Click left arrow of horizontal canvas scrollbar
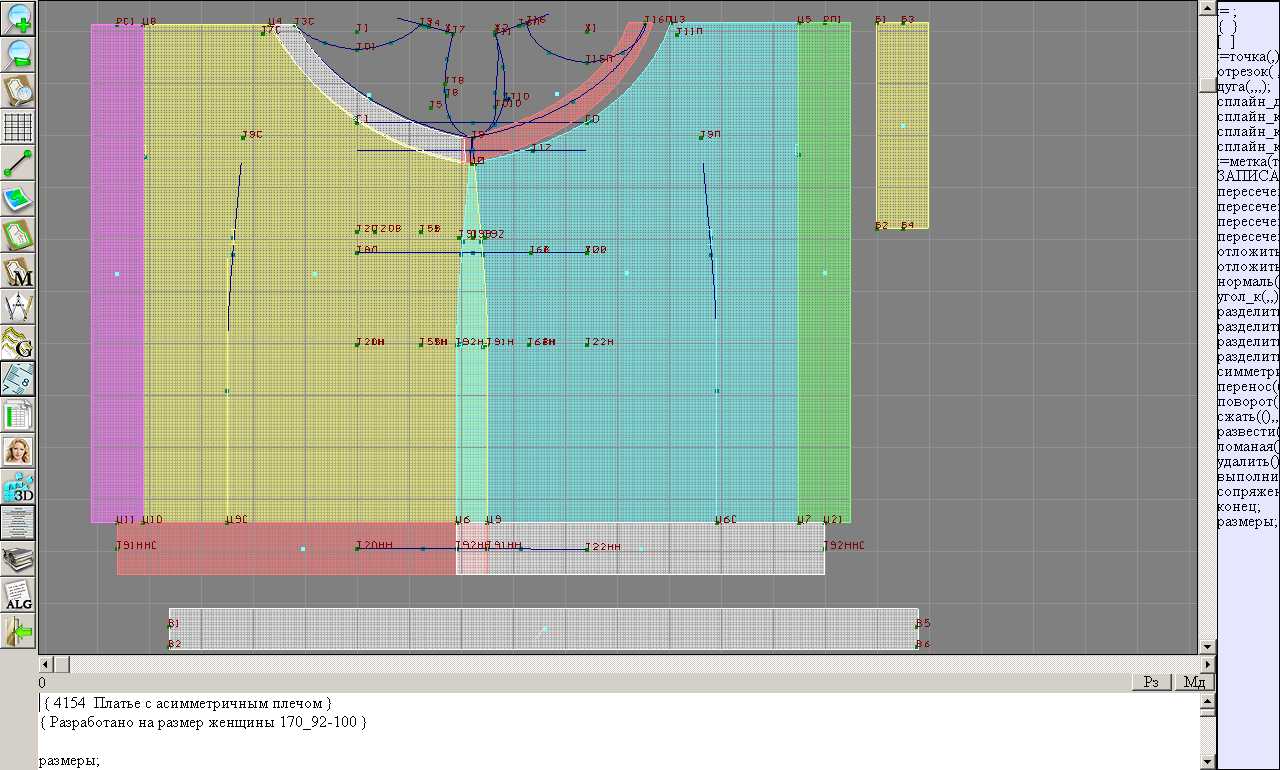The image size is (1280, 770). (x=45, y=664)
